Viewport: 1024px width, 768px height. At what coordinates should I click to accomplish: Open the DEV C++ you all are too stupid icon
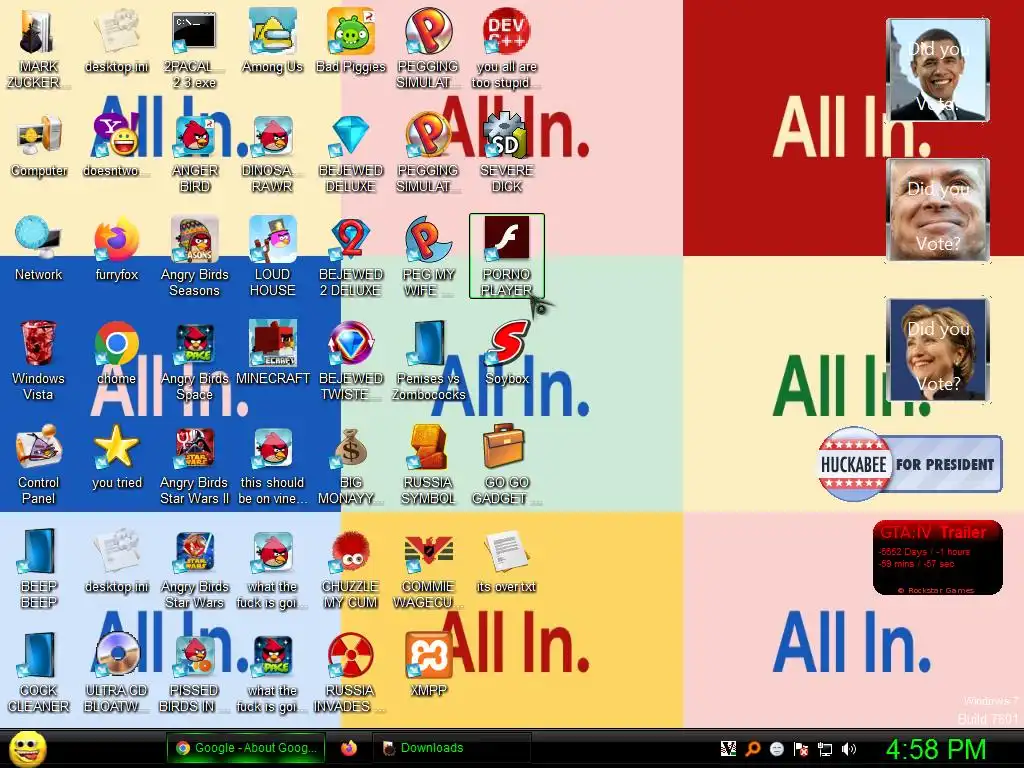click(x=507, y=49)
